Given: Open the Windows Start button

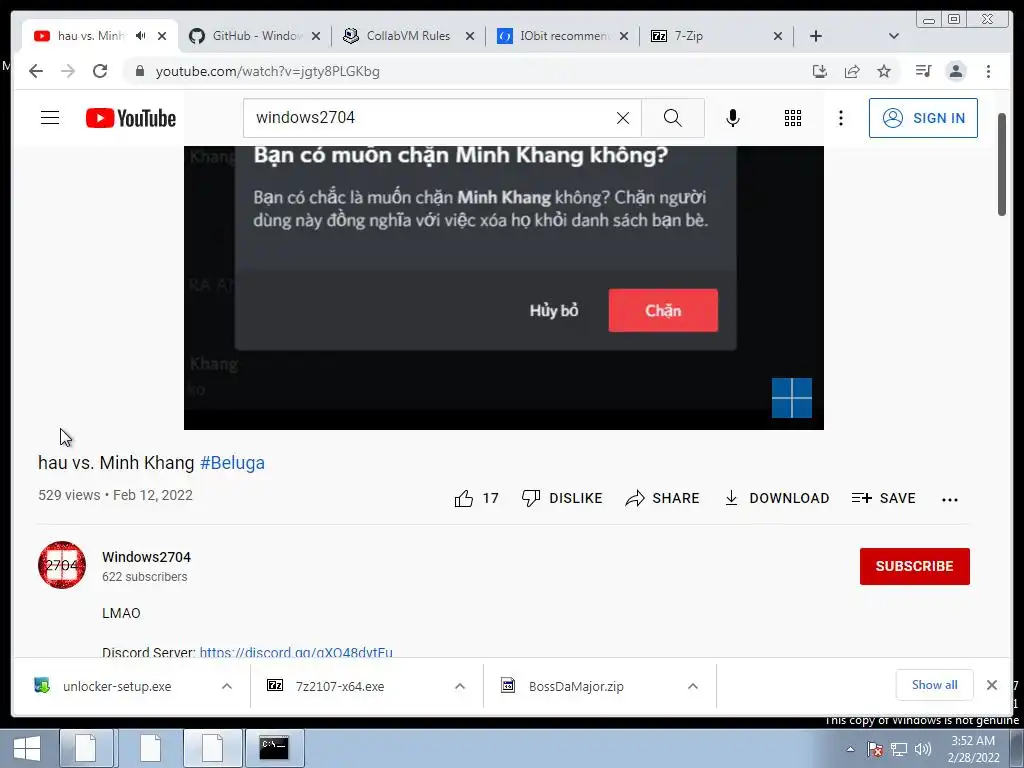Looking at the screenshot, I should pos(27,748).
